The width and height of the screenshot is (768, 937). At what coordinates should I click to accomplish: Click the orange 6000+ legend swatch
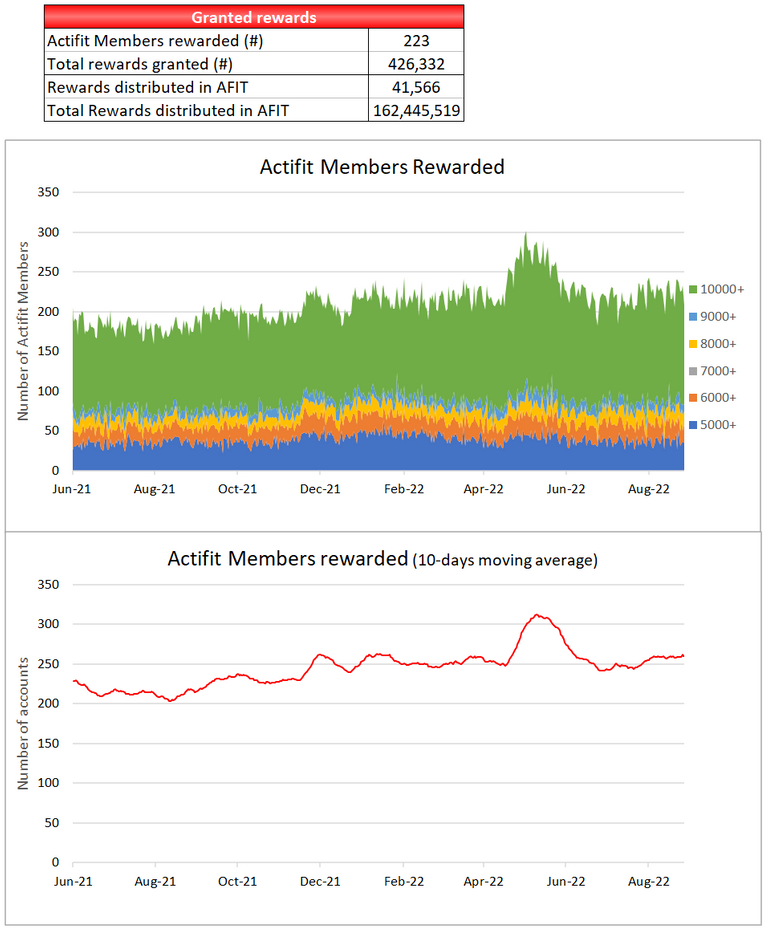click(x=693, y=397)
